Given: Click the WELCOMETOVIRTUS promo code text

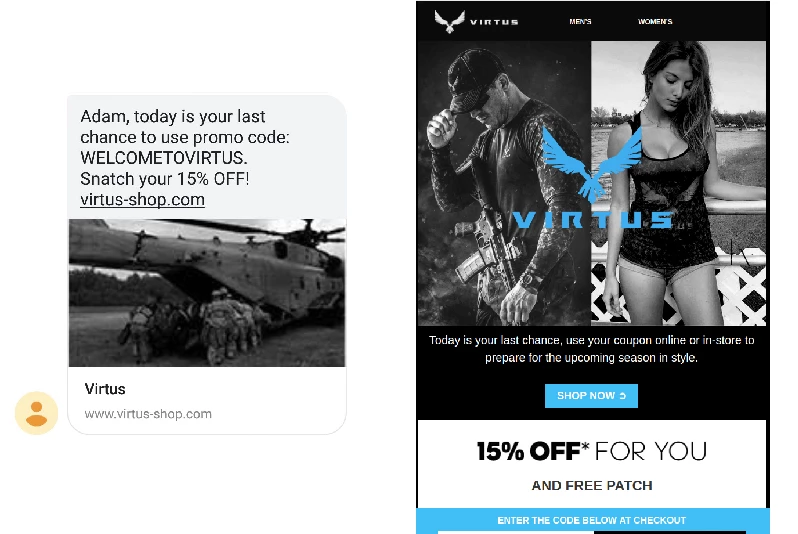Looking at the screenshot, I should coord(164,158).
